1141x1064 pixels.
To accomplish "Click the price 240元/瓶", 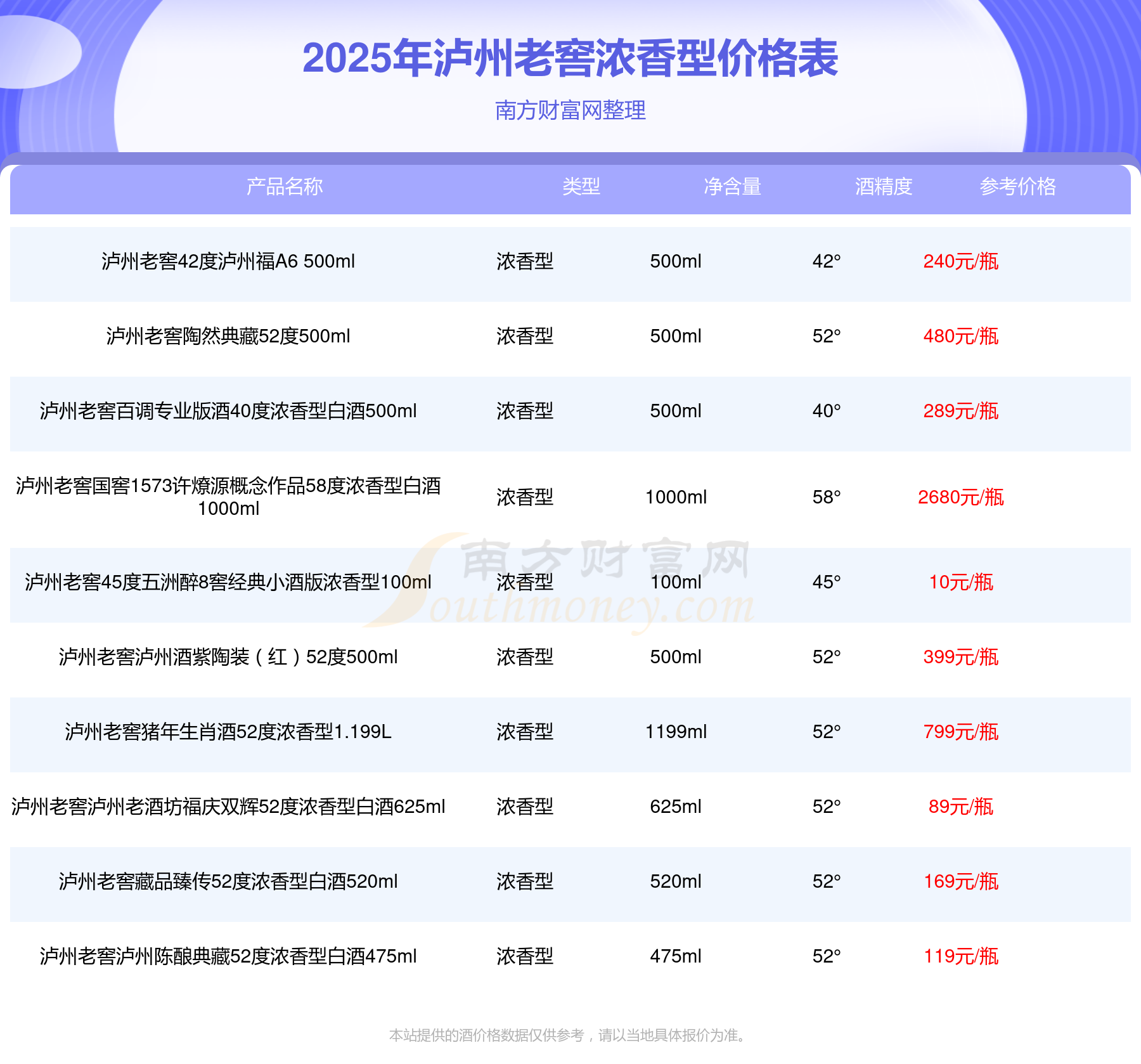I will pos(961,261).
